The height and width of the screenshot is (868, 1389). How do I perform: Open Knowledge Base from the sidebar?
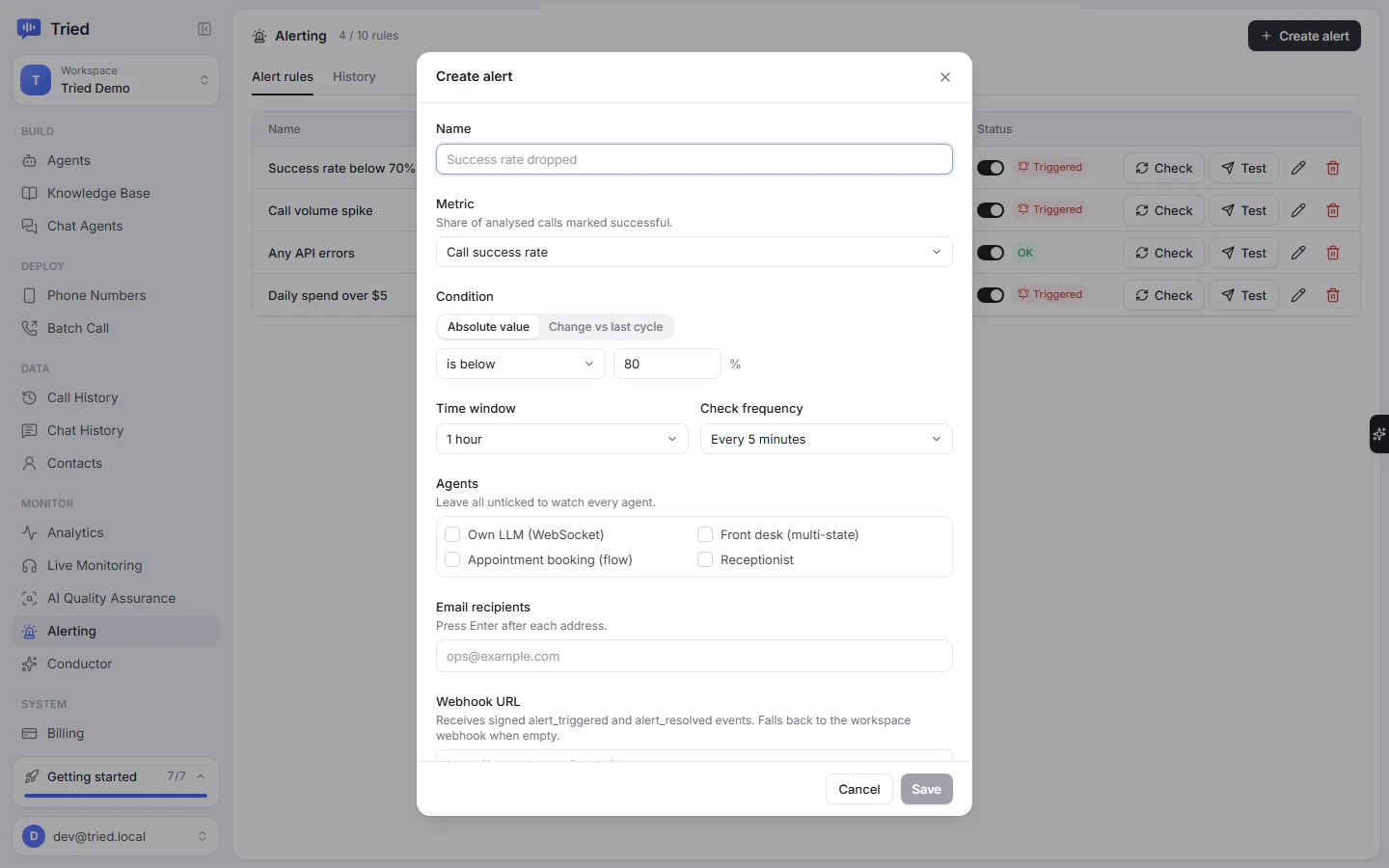pyautogui.click(x=116, y=193)
